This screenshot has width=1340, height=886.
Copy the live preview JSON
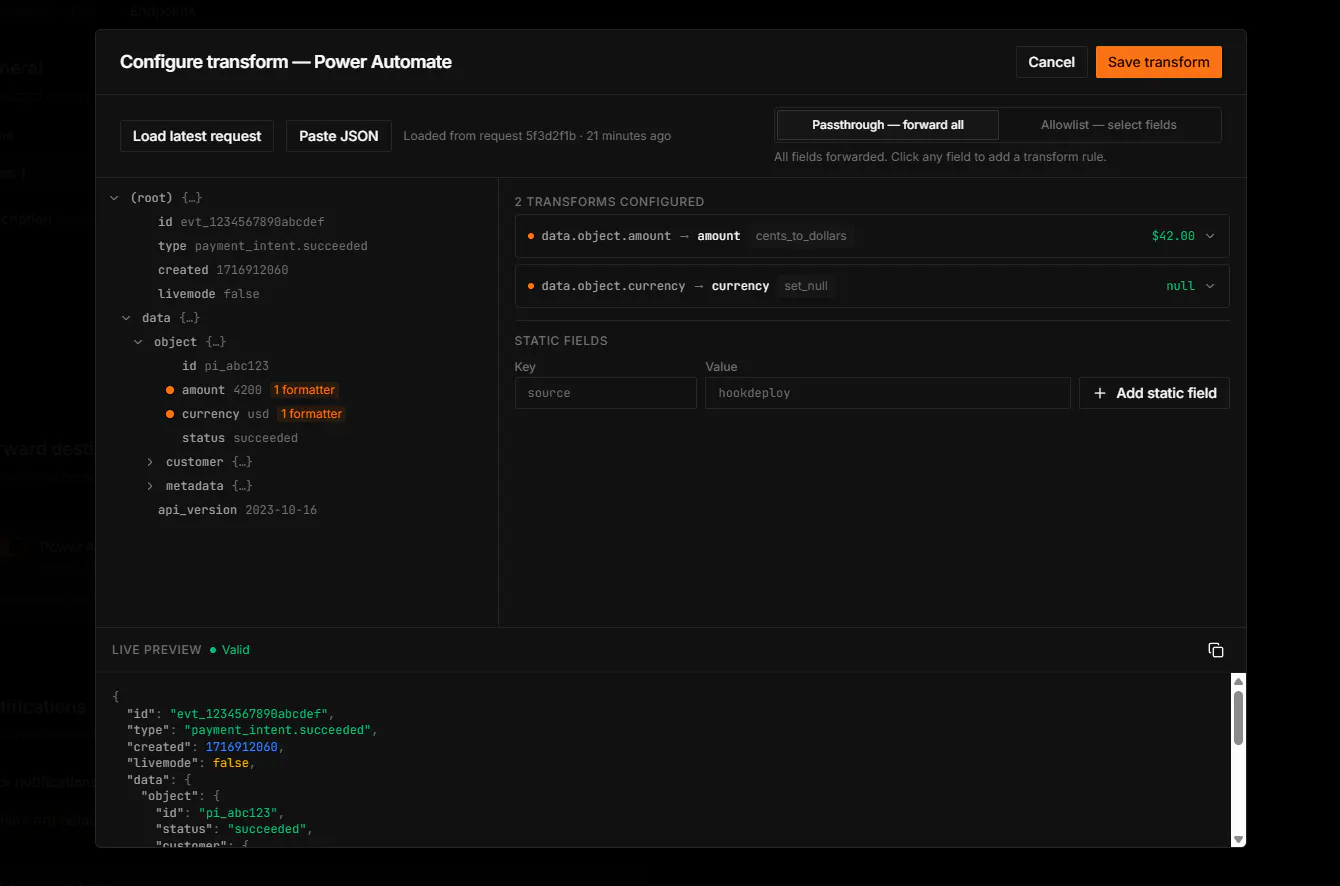pos(1216,650)
